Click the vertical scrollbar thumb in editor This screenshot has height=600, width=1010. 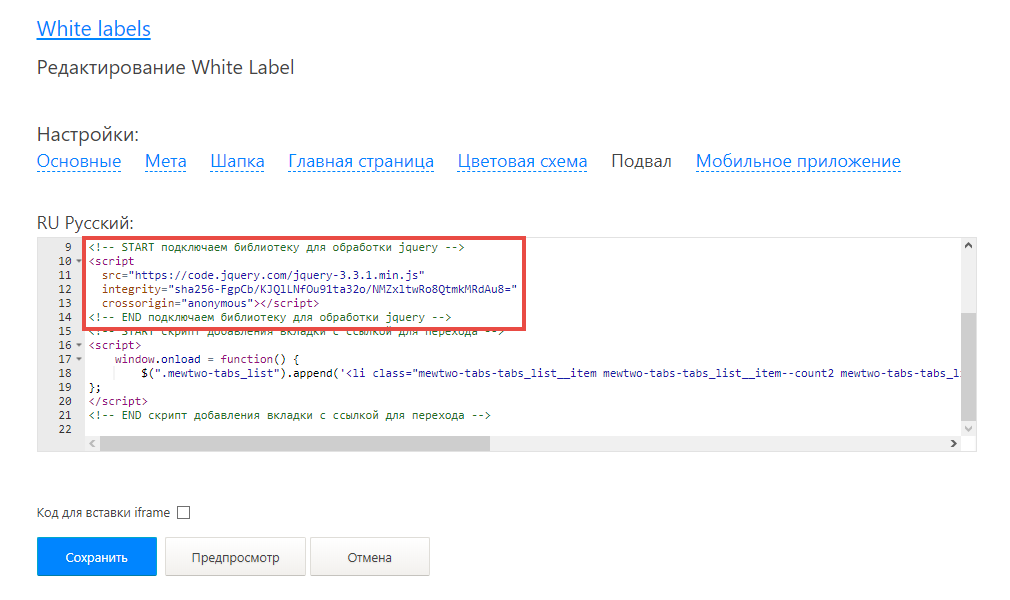[x=968, y=366]
